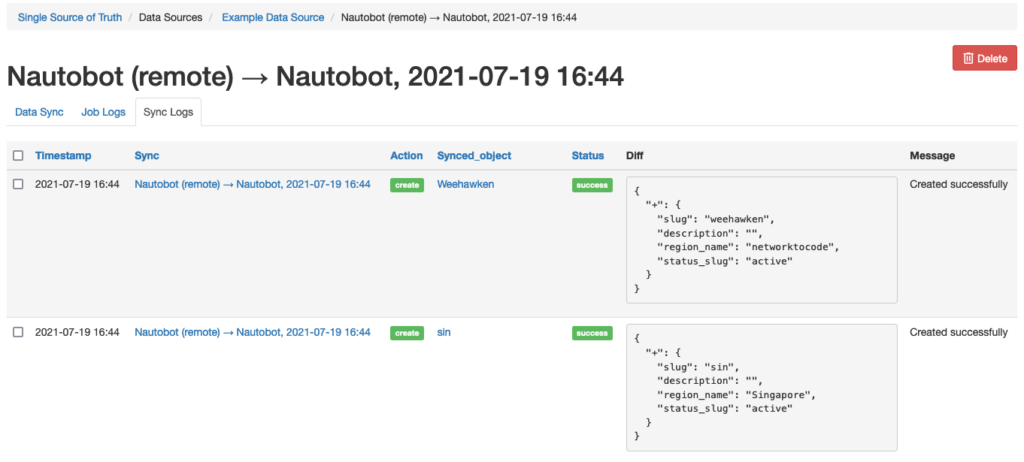Switch to the Job Logs tab
The image size is (1024, 462).
[103, 112]
